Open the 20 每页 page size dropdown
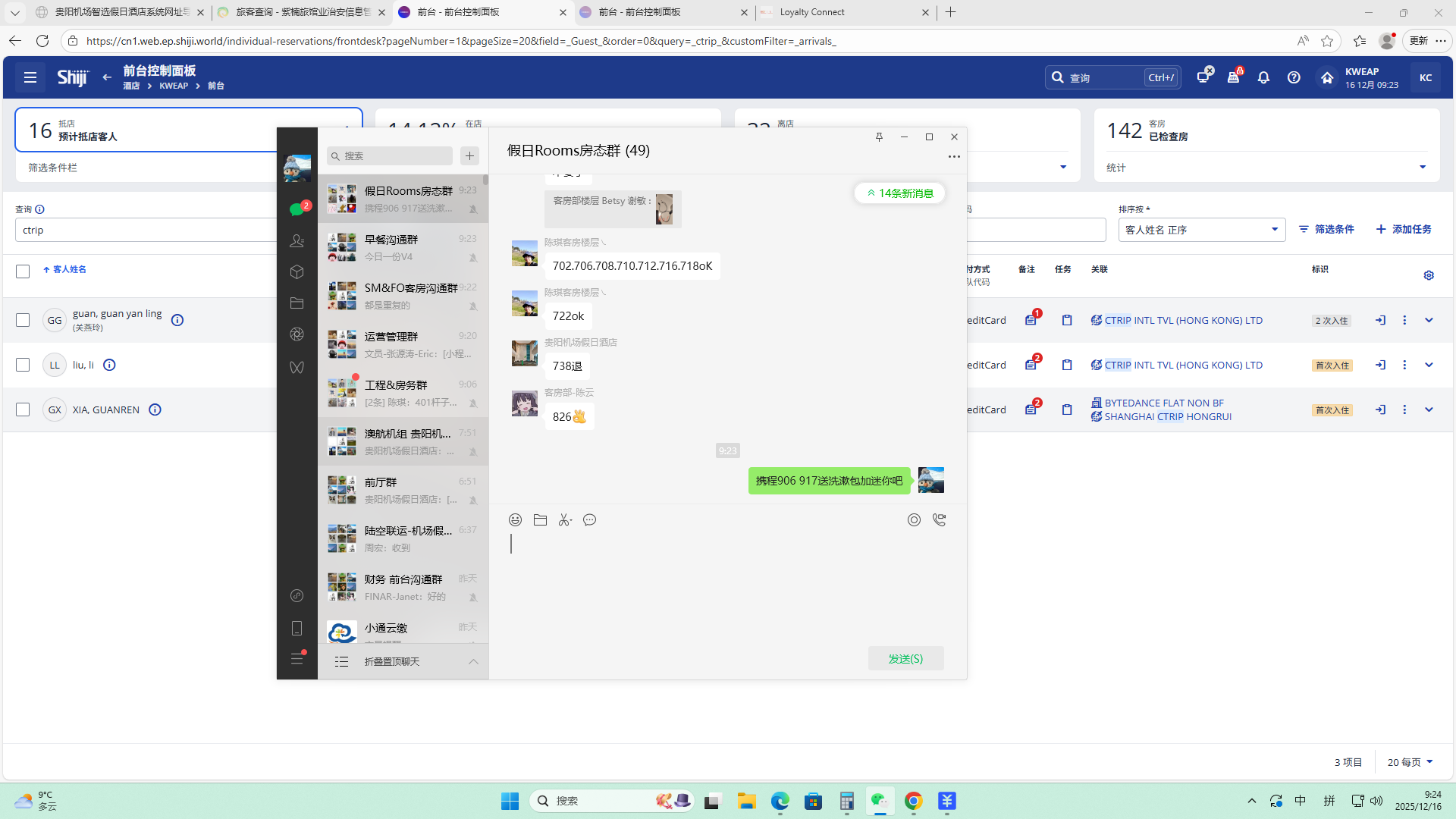This screenshot has height=819, width=1456. (1410, 762)
